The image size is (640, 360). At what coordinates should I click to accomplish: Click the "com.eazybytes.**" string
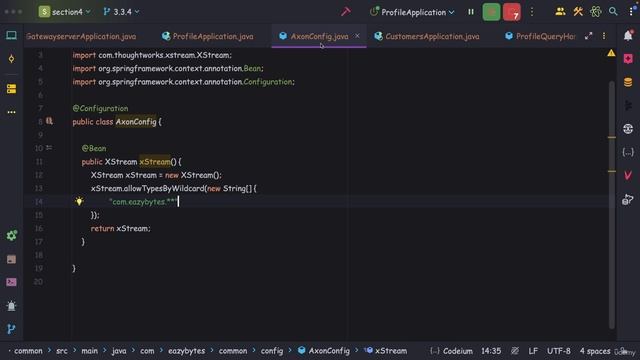[x=143, y=202]
